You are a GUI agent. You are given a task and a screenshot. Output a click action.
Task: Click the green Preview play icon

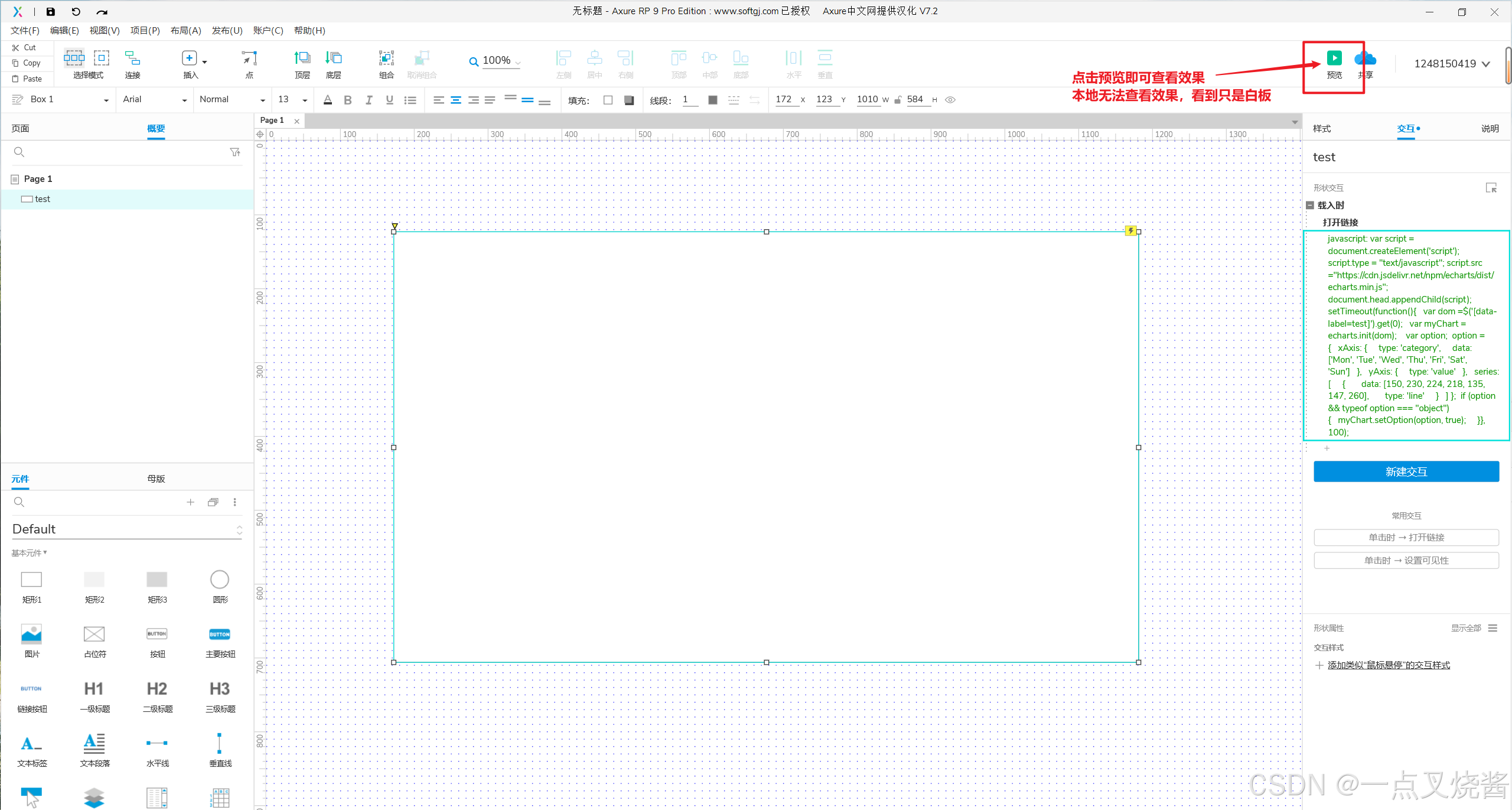point(1334,58)
